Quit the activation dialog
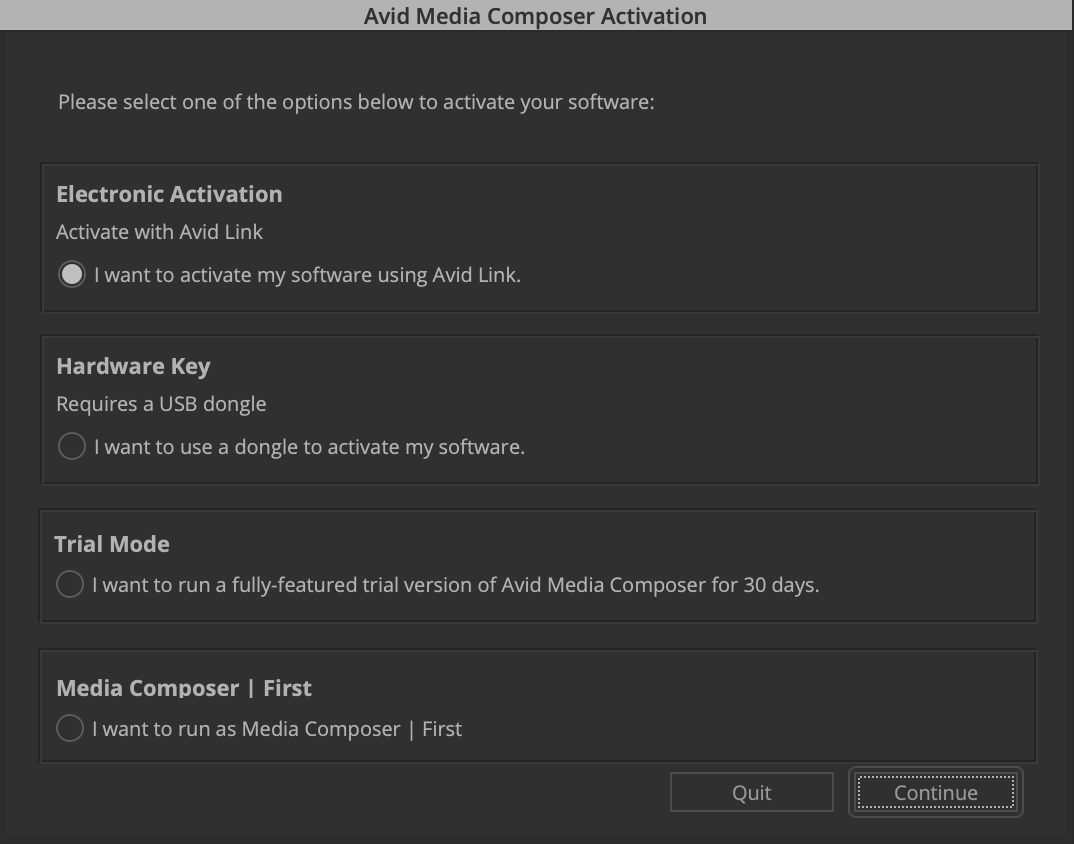The width and height of the screenshot is (1074, 844). pos(751,793)
